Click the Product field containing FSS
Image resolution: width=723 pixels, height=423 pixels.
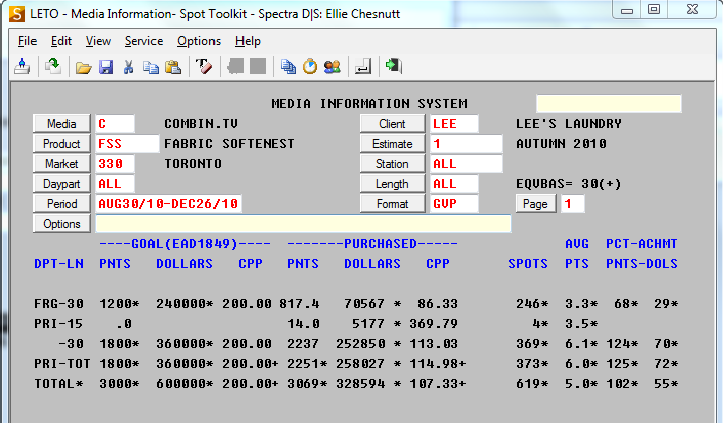[127, 143]
